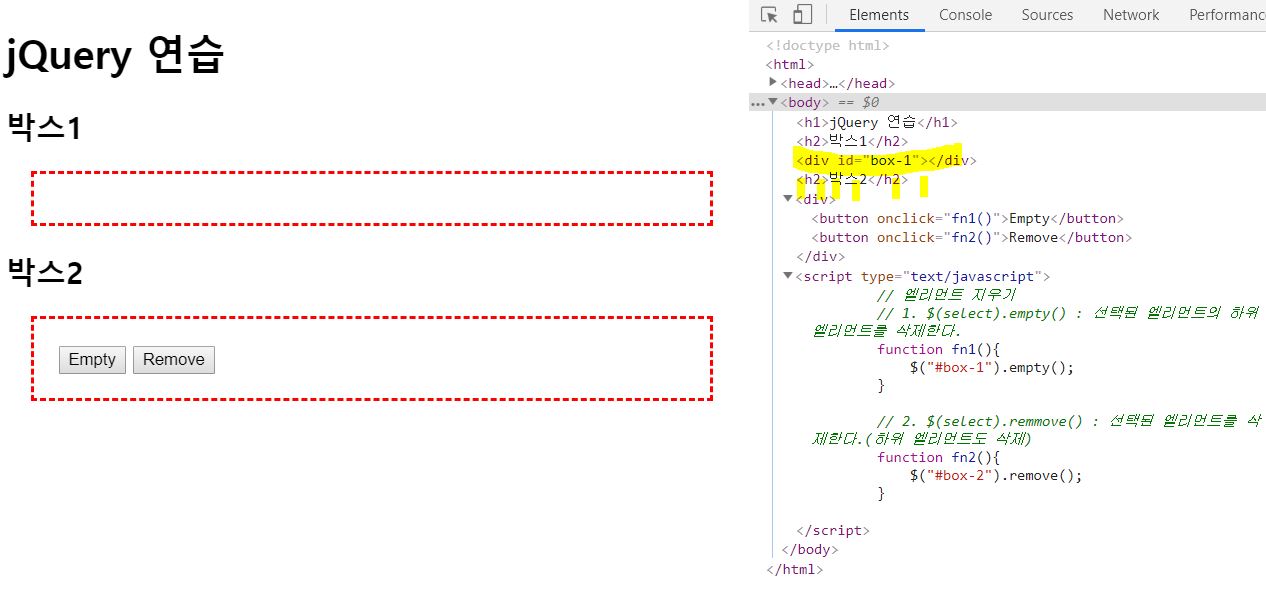Select the <!doctype html> row

click(828, 45)
